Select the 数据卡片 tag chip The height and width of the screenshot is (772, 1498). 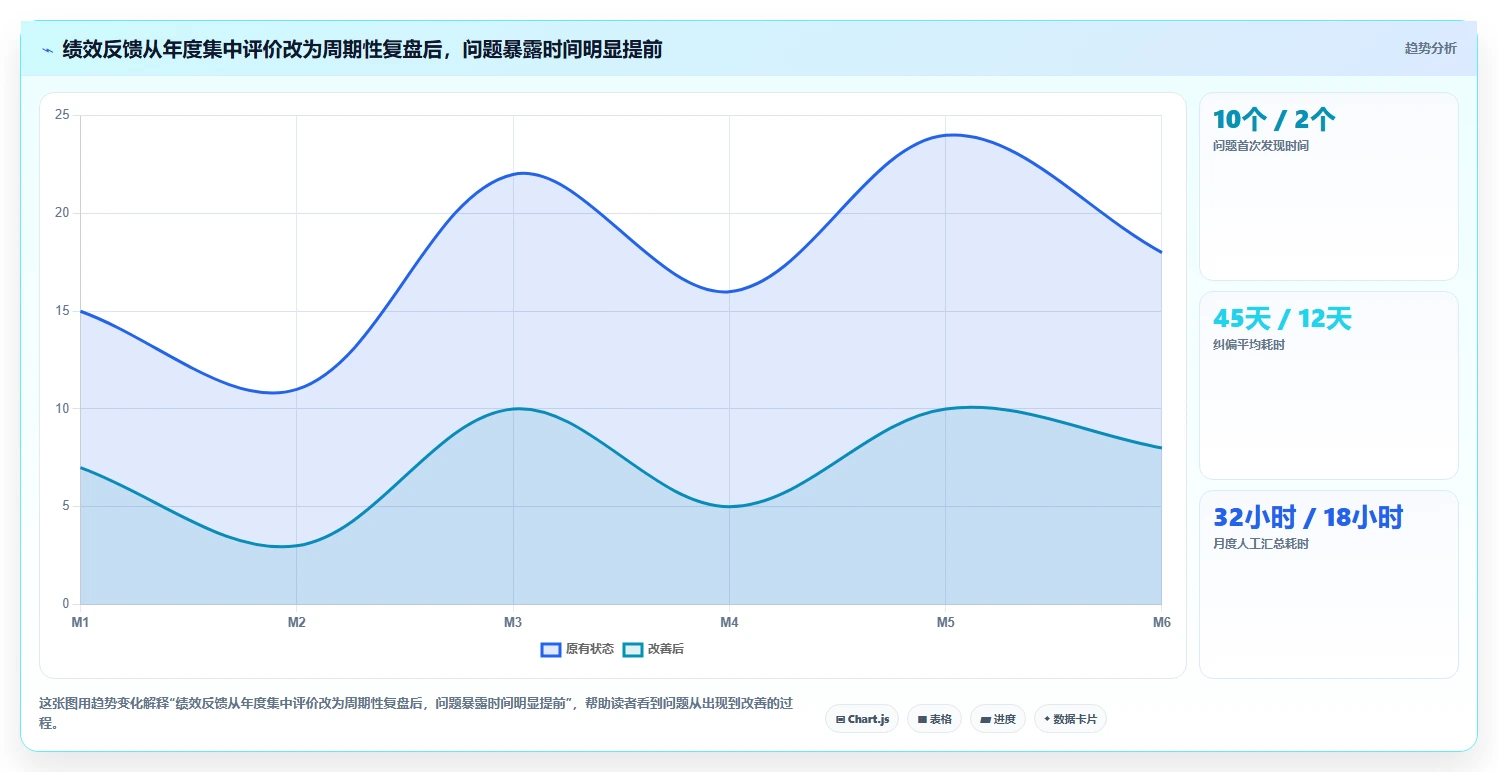(x=1070, y=719)
